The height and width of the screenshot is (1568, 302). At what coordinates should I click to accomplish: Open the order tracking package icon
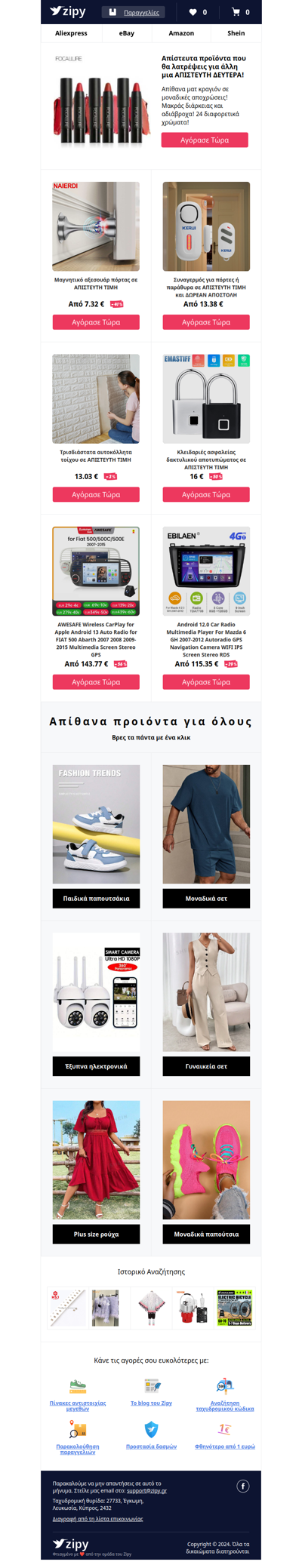click(78, 1429)
